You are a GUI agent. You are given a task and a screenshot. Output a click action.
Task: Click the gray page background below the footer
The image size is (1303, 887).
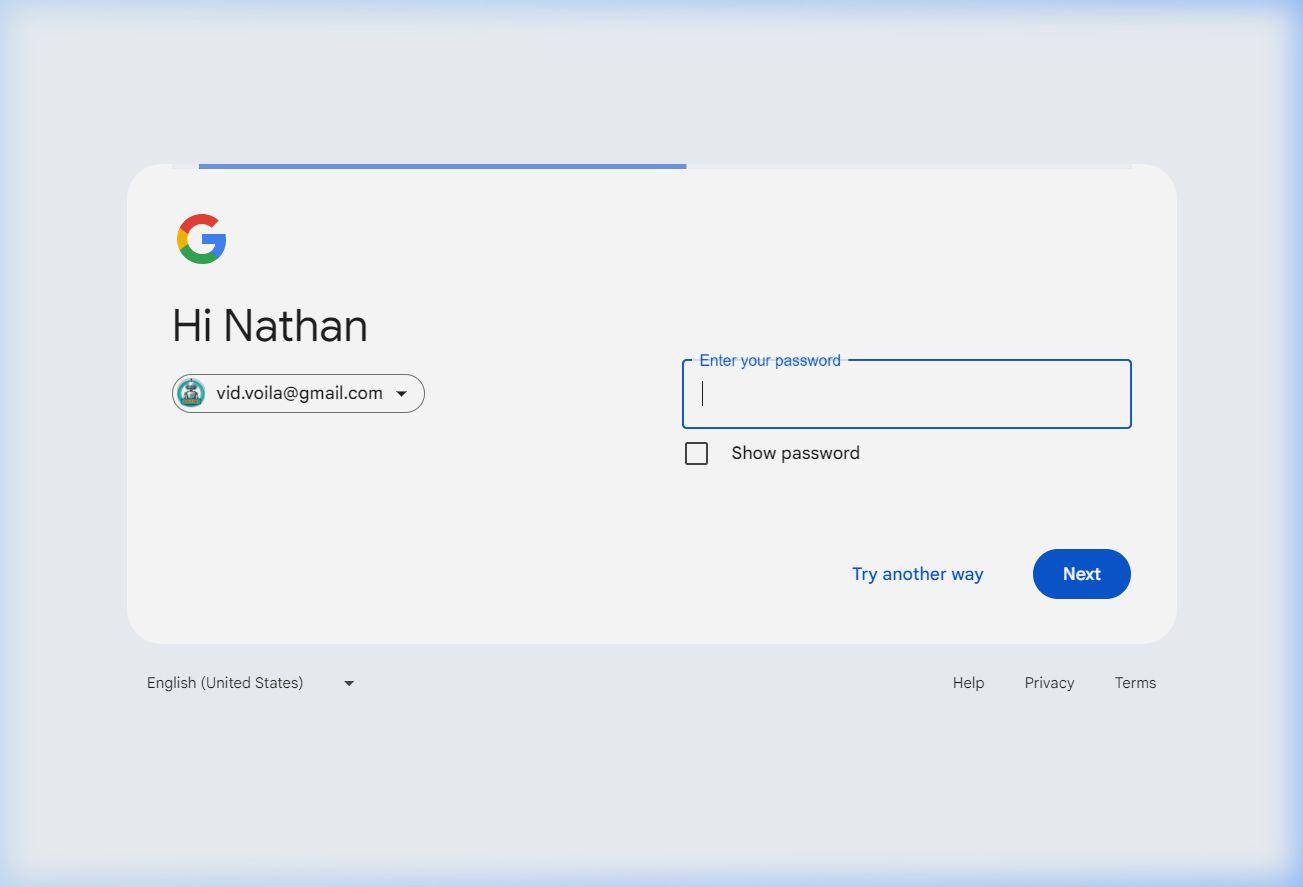tap(650, 790)
